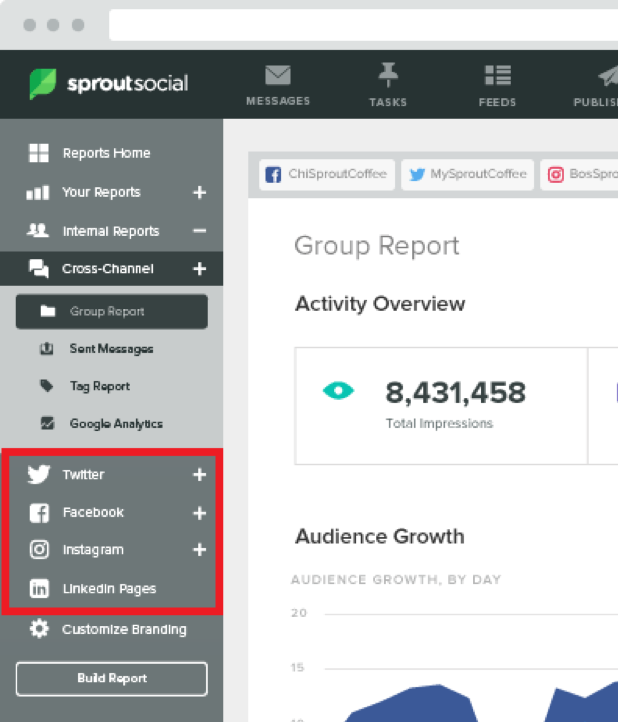Click the Group Report folder icon

pos(47,312)
